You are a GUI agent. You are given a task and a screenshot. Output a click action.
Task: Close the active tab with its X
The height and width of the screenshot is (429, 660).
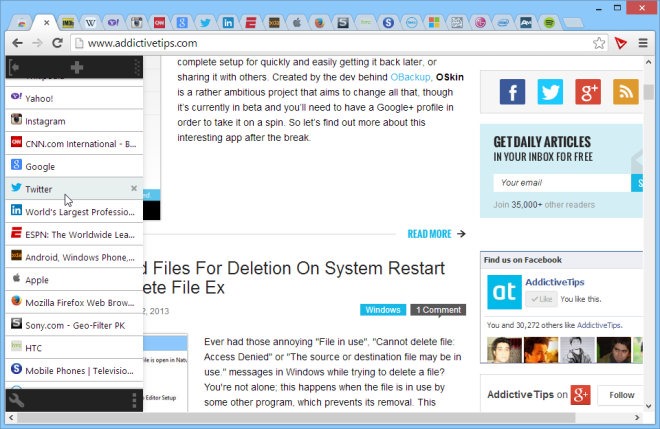click(46, 23)
